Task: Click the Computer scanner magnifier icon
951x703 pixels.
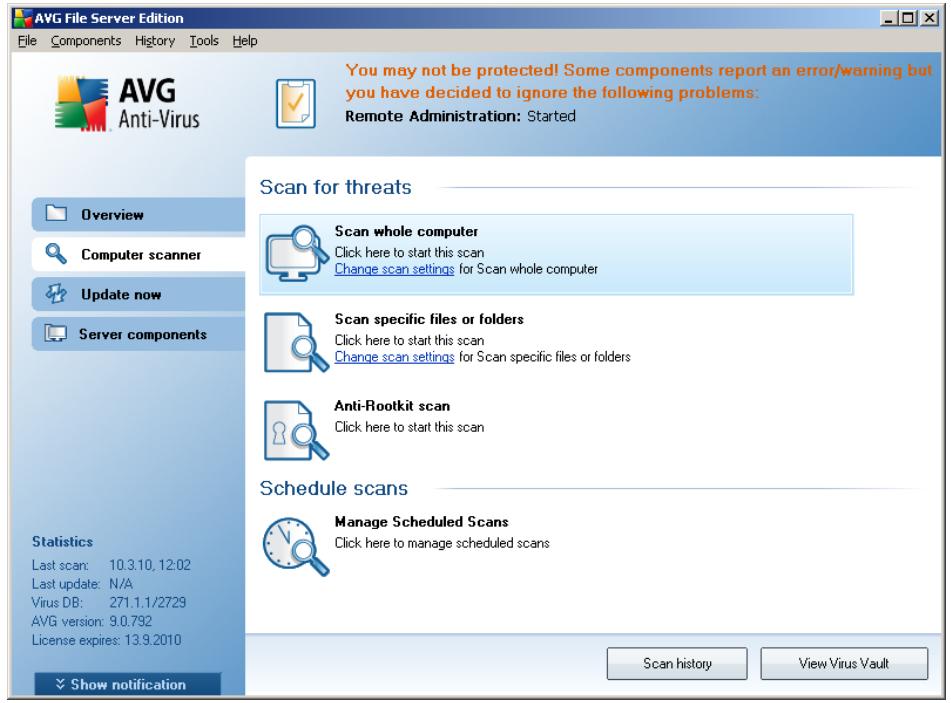Action: 56,254
